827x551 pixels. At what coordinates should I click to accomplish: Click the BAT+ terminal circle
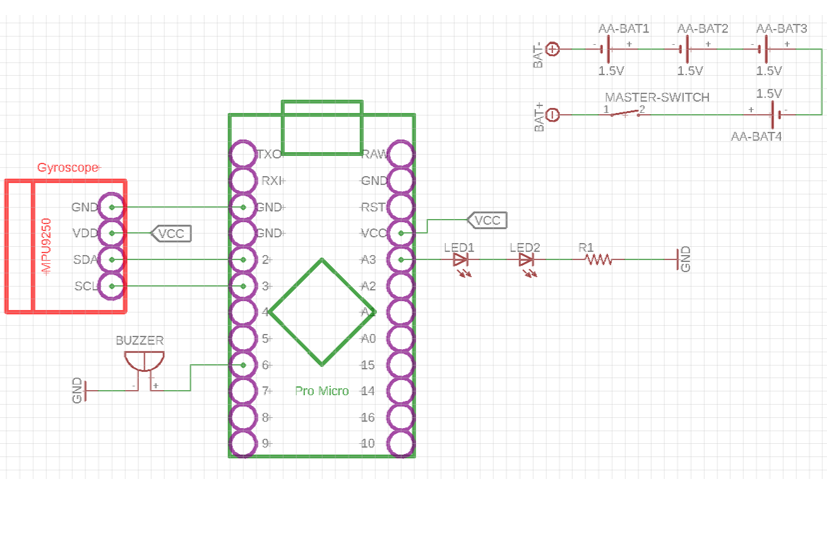tap(554, 114)
